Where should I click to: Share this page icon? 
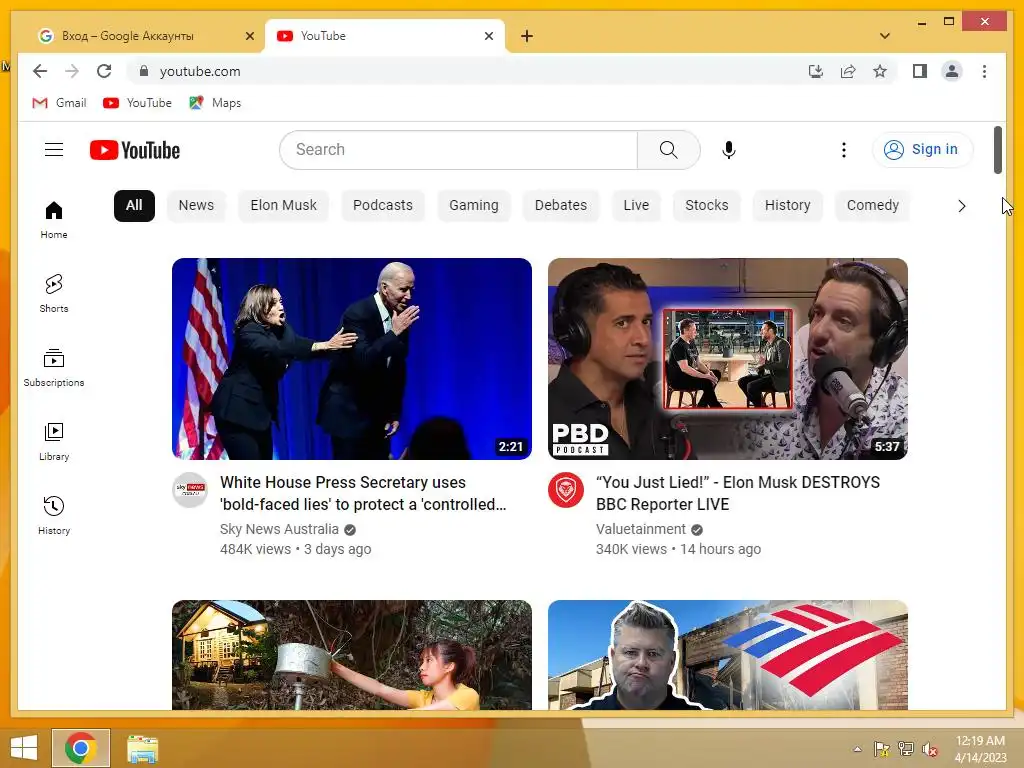tap(848, 71)
